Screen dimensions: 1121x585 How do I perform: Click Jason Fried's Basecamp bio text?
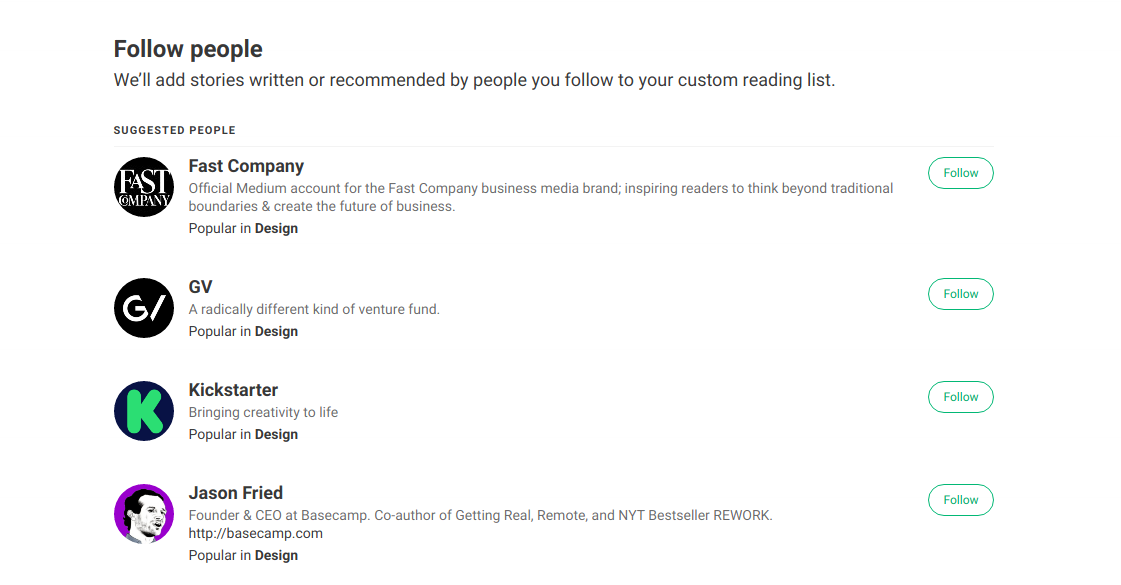(x=480, y=515)
